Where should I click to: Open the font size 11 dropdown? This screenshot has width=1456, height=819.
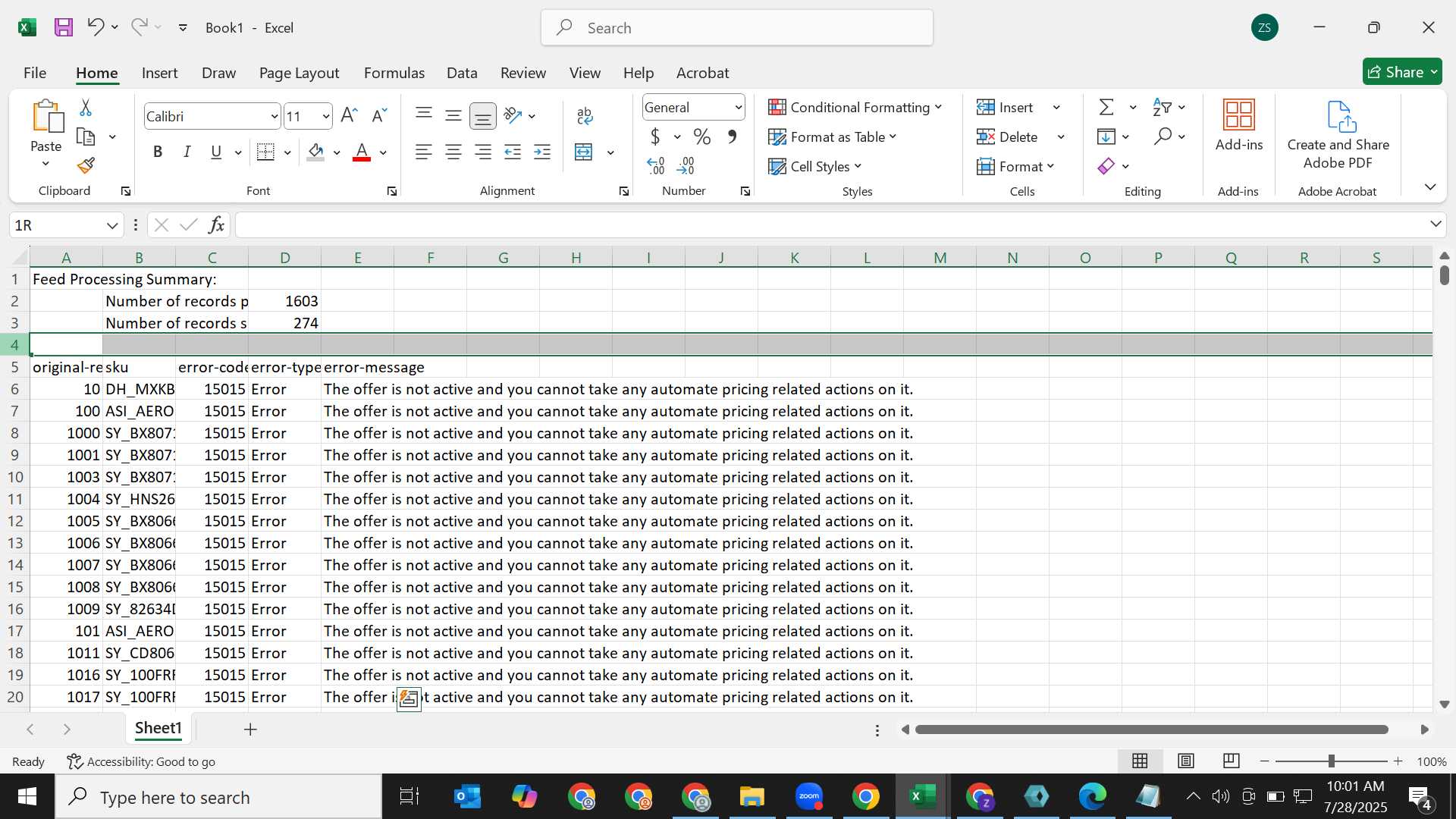pos(326,116)
